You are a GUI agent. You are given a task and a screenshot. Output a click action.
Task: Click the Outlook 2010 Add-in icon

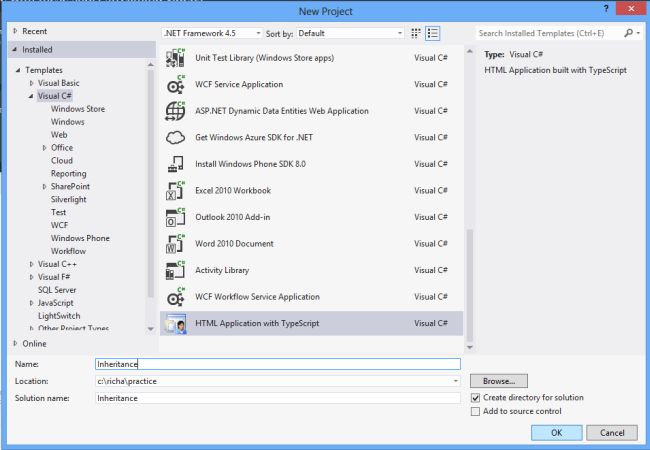click(x=175, y=217)
